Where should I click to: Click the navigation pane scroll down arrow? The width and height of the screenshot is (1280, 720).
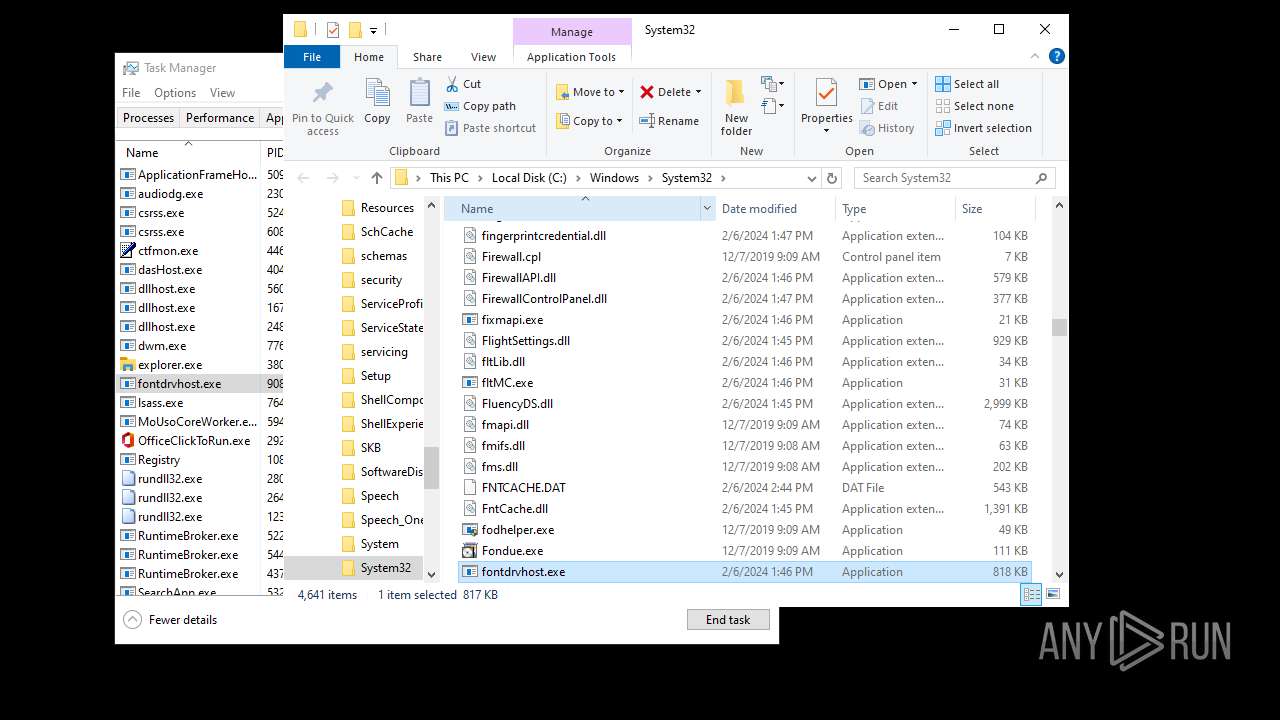pyautogui.click(x=432, y=574)
